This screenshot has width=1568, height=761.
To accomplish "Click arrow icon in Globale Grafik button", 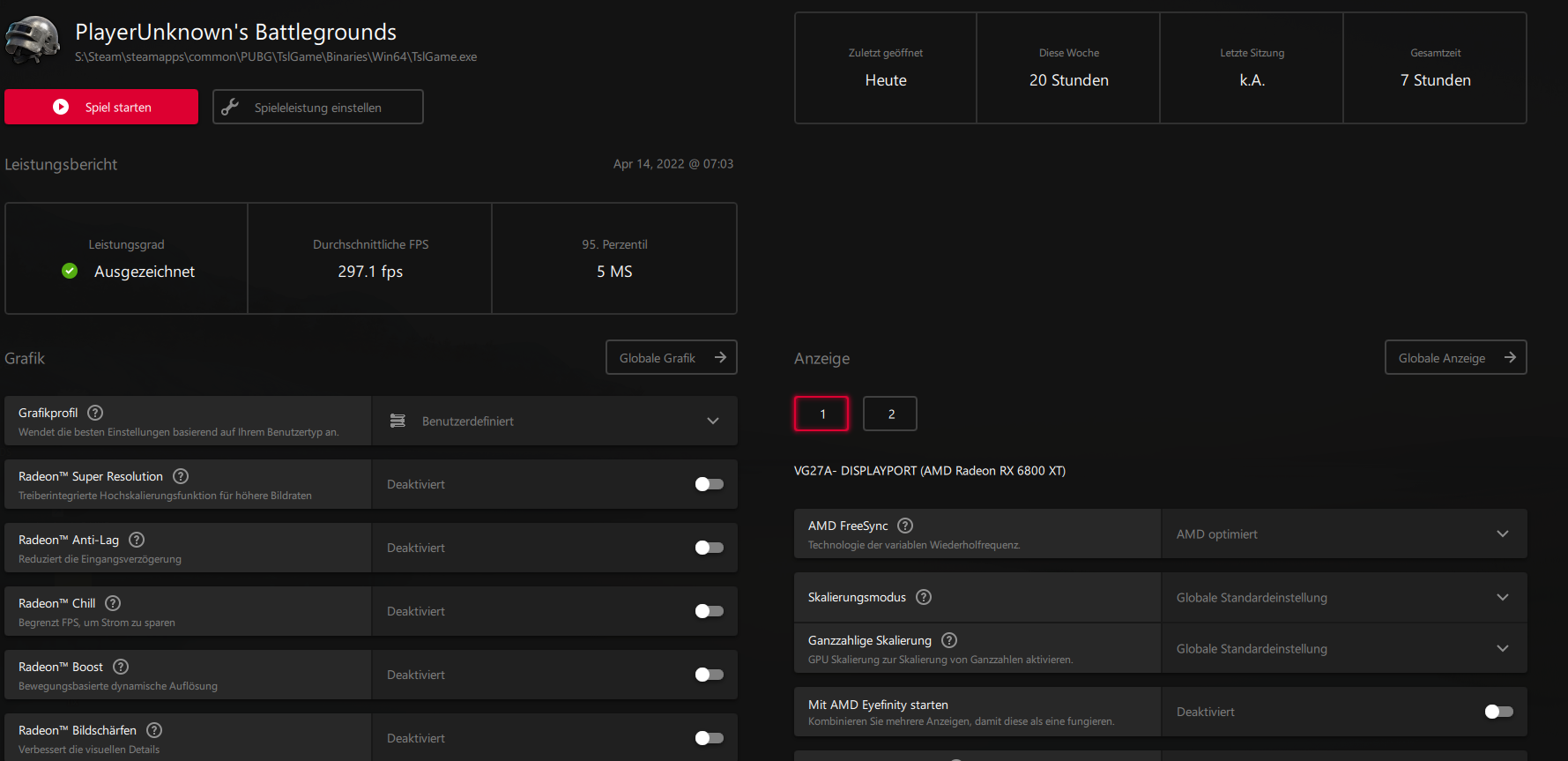I will pyautogui.click(x=720, y=357).
